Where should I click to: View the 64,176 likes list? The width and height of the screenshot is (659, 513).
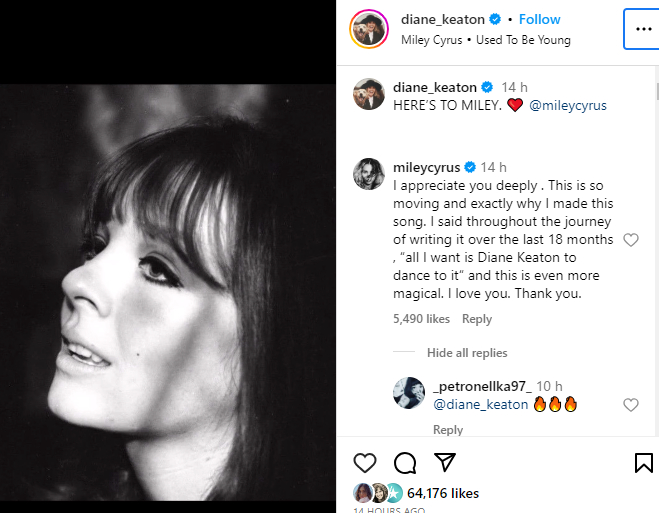pyautogui.click(x=441, y=493)
